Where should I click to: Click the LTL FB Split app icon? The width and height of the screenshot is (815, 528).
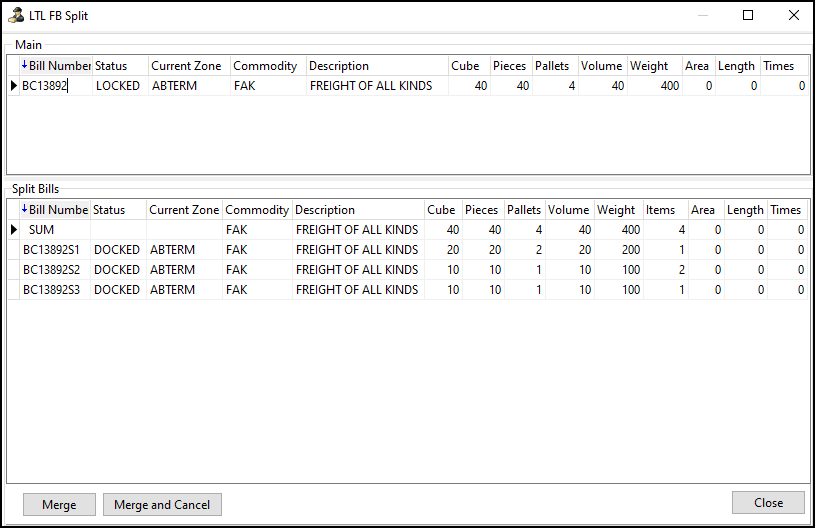click(16, 16)
